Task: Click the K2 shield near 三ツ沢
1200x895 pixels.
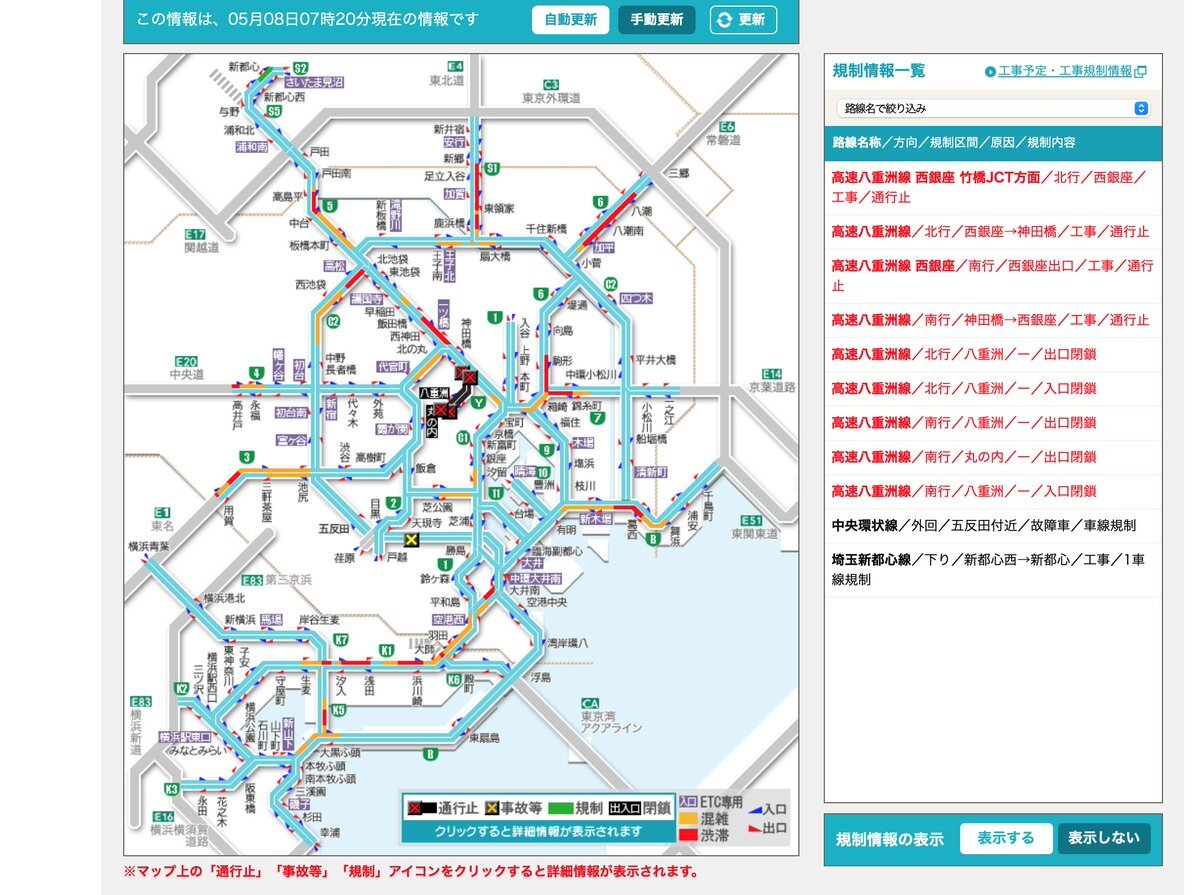Action: 181,689
